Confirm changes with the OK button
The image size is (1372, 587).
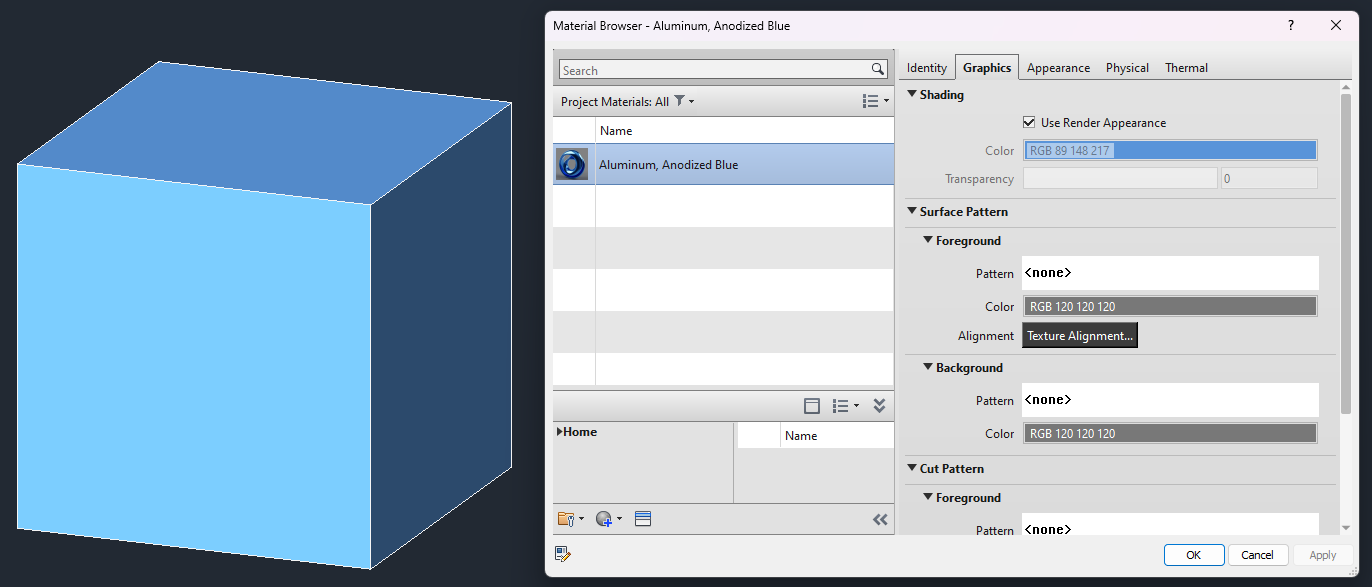click(x=1194, y=554)
